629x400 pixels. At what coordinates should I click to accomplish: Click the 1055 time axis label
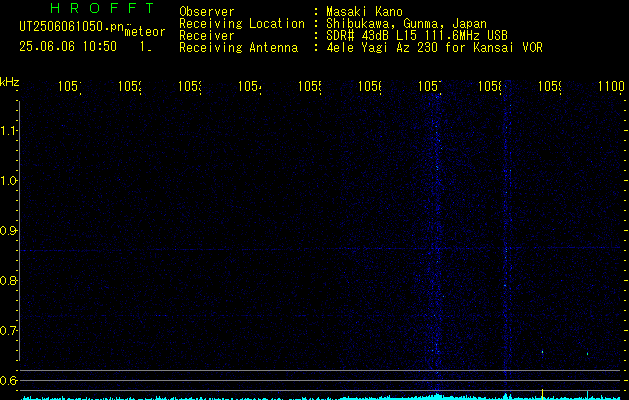(x=310, y=86)
